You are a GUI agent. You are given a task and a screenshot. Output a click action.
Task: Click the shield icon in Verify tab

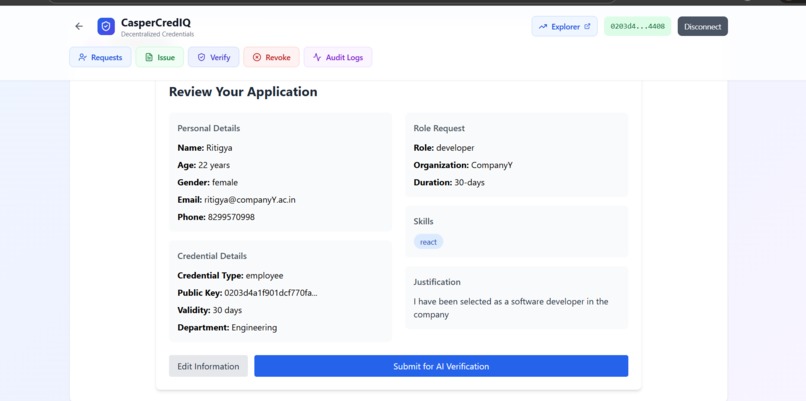pos(202,57)
